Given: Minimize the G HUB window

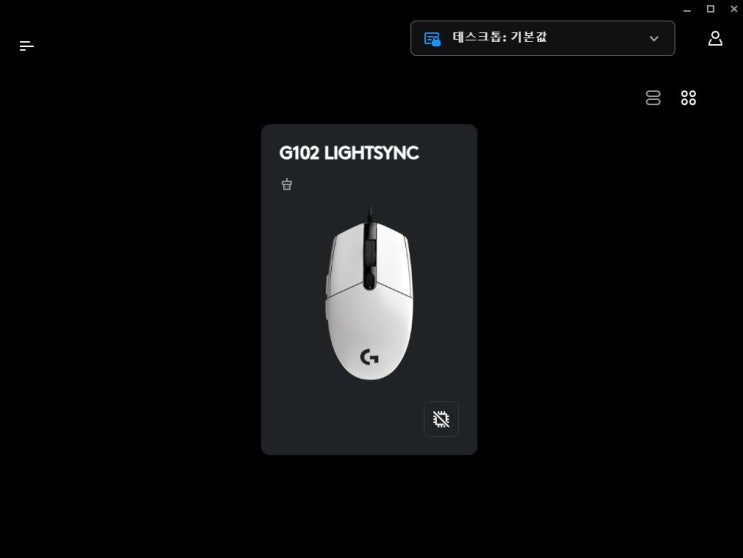Looking at the screenshot, I should coord(687,9).
